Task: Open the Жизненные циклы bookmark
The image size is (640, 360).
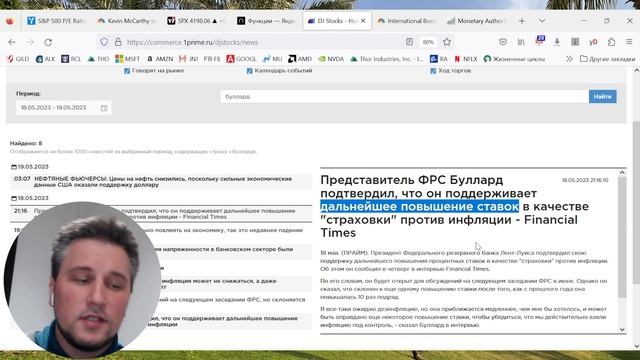Action: 514,59
